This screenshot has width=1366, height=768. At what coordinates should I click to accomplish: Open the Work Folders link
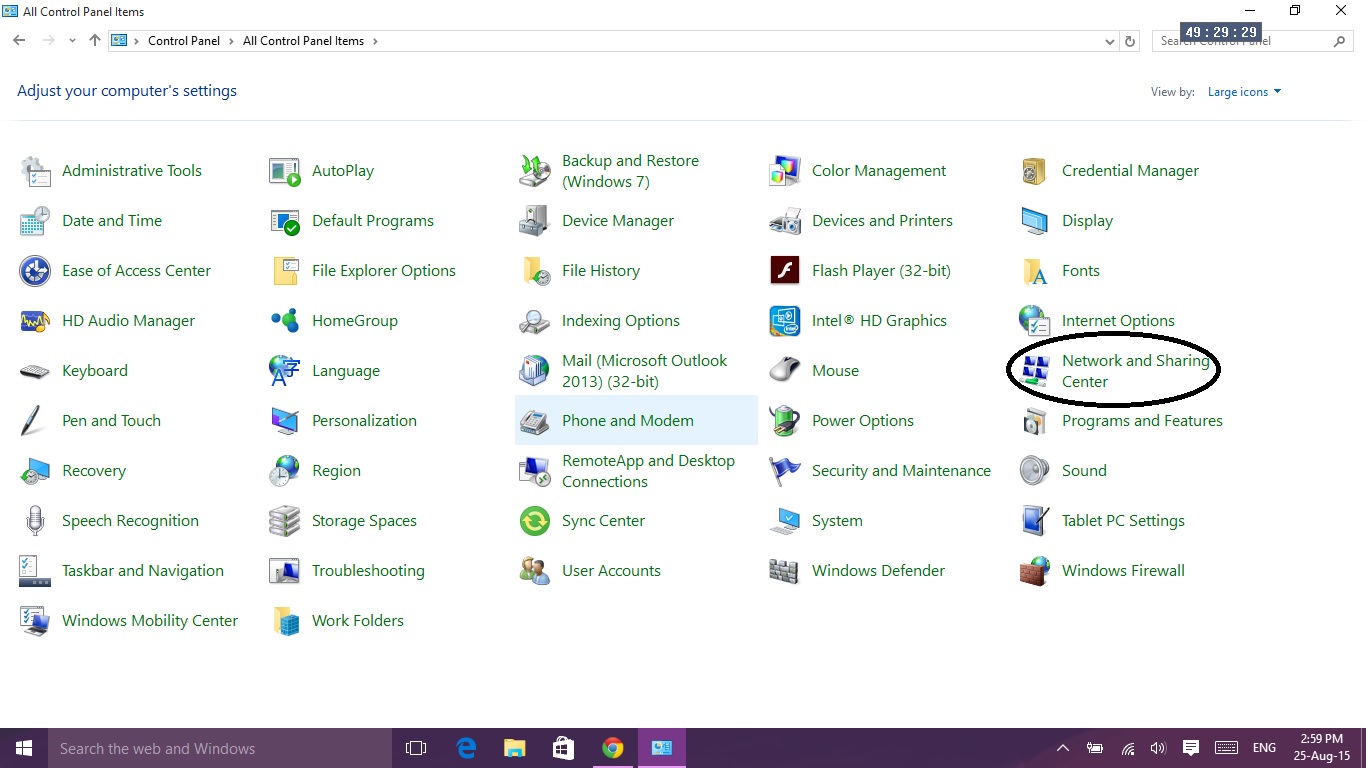[x=358, y=621]
